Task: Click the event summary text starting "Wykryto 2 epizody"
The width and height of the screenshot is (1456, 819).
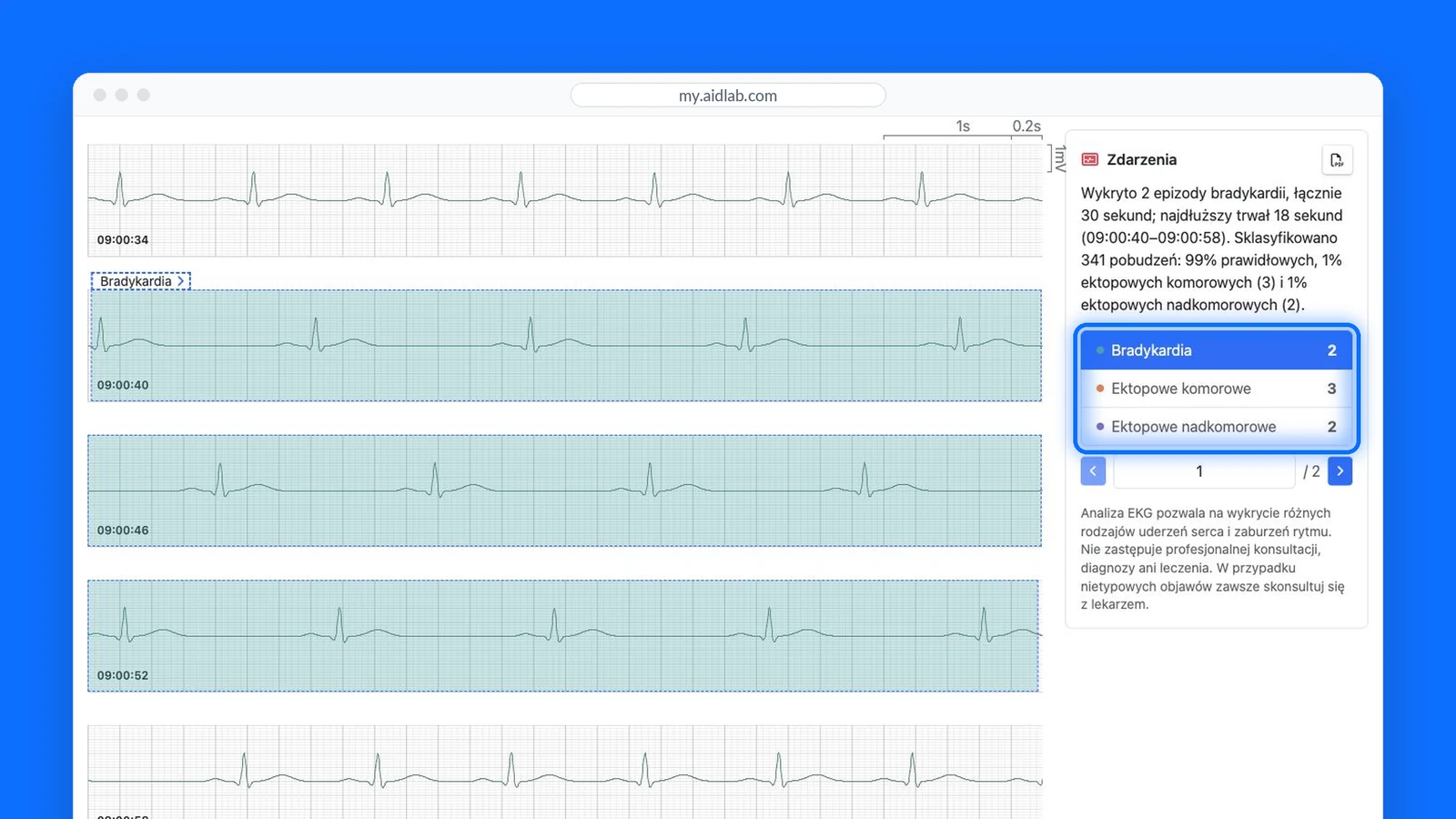Action: click(x=1212, y=248)
